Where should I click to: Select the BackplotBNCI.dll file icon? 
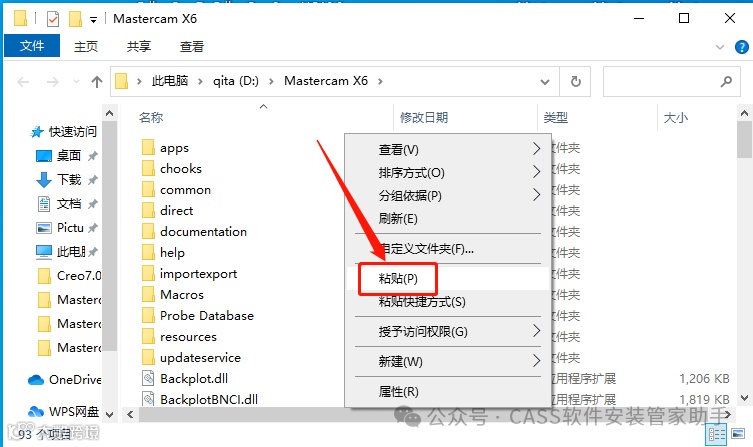(x=148, y=399)
